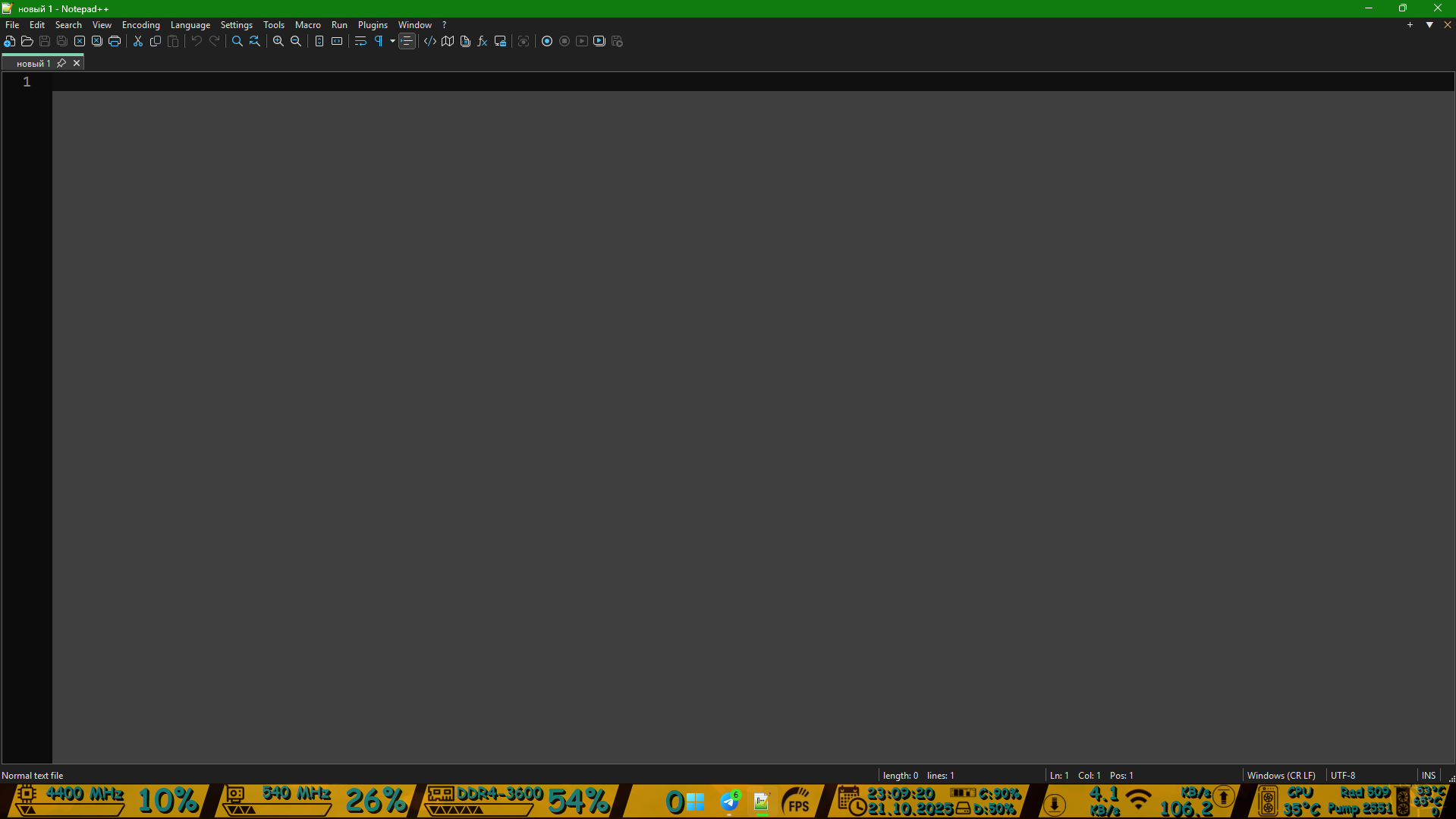Expand the dropdown arrow beside pilcrow icon

point(392,41)
